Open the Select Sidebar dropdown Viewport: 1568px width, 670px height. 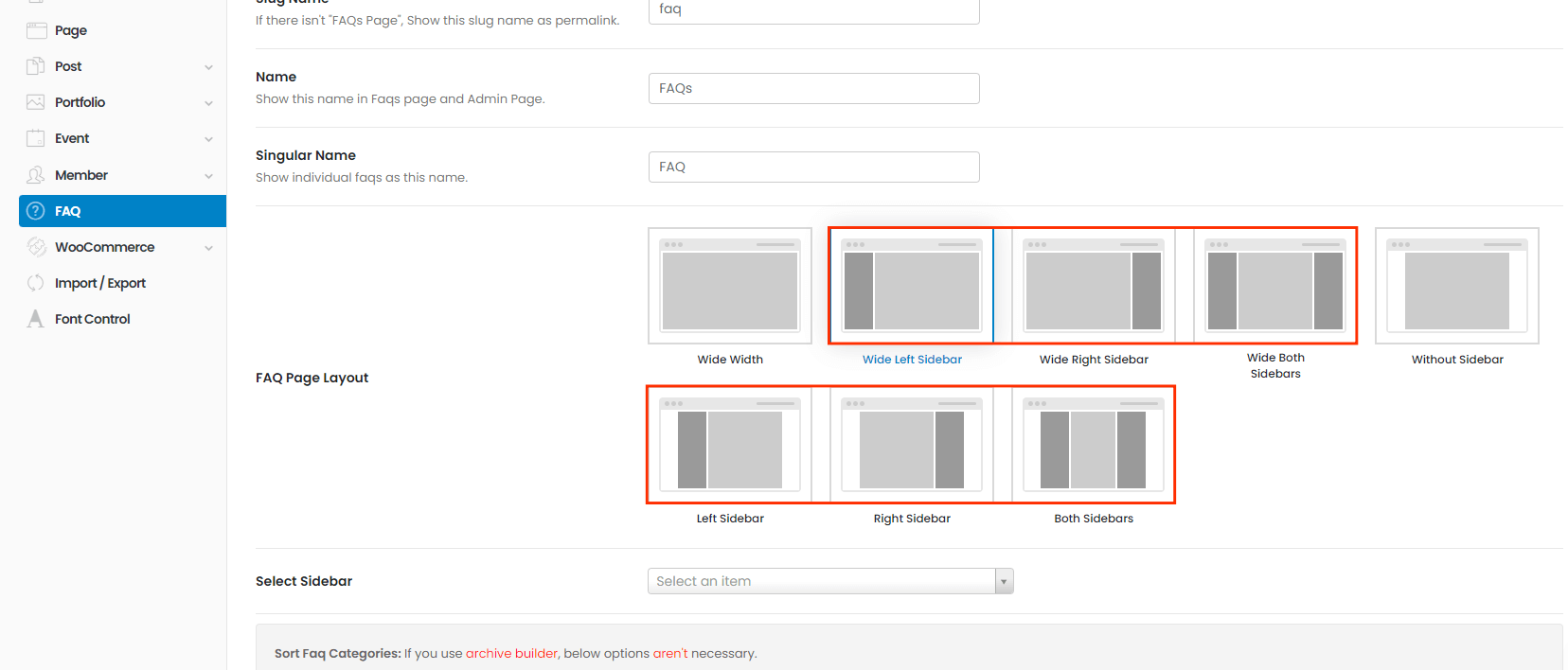click(829, 581)
